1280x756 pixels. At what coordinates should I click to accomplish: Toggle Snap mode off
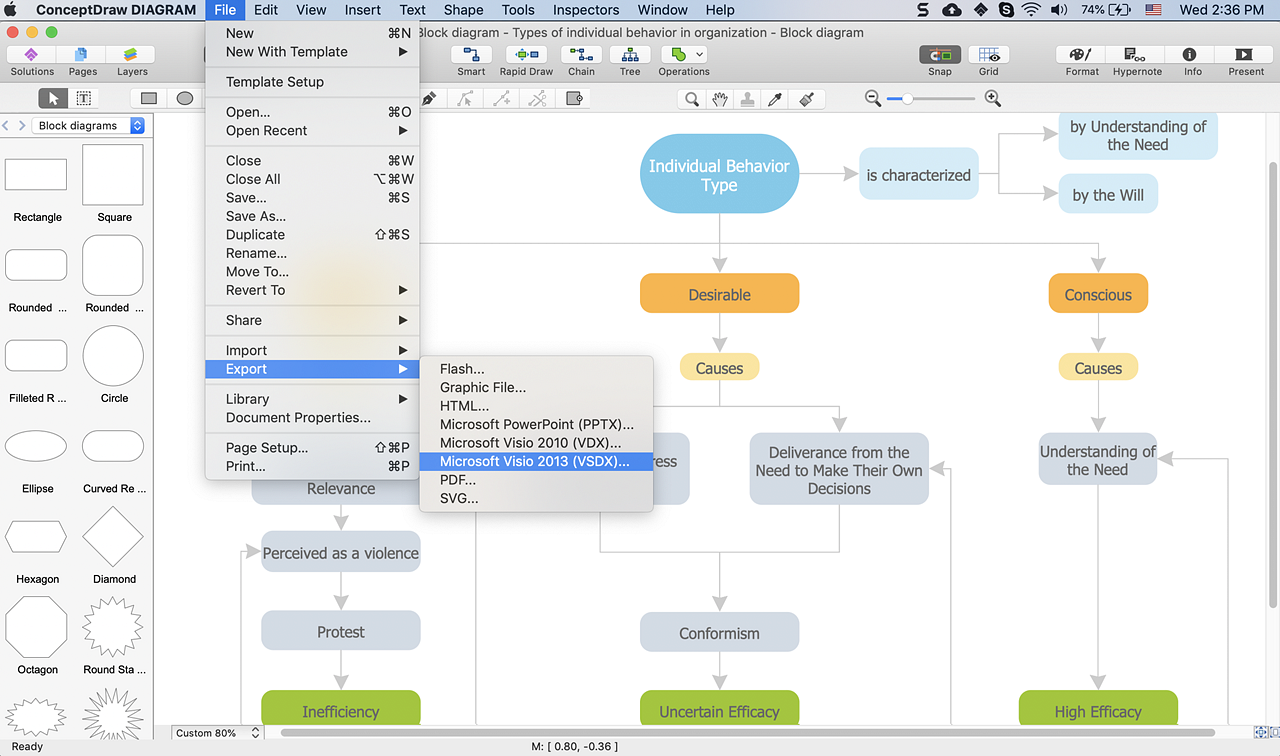(940, 60)
